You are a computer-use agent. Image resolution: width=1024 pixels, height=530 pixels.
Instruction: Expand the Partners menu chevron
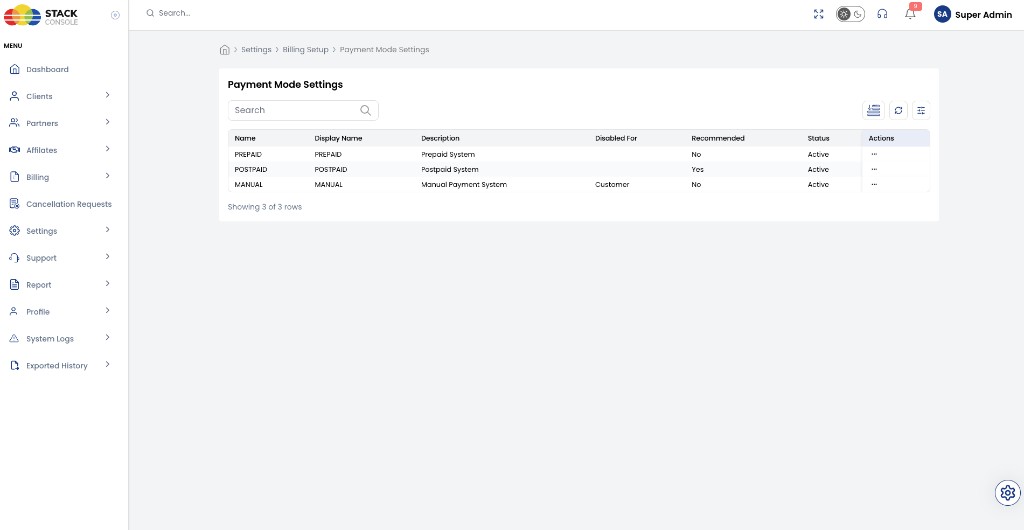[x=107, y=122]
